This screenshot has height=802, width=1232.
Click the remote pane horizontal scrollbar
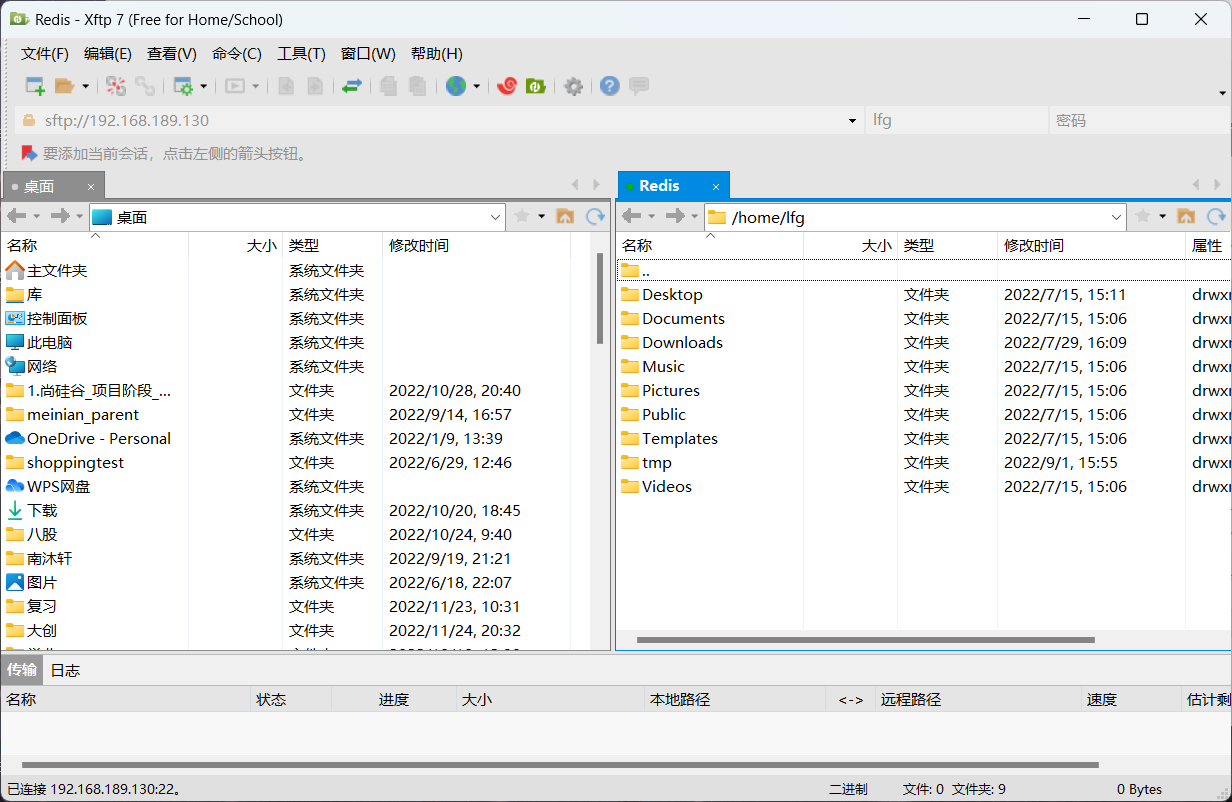pos(866,640)
